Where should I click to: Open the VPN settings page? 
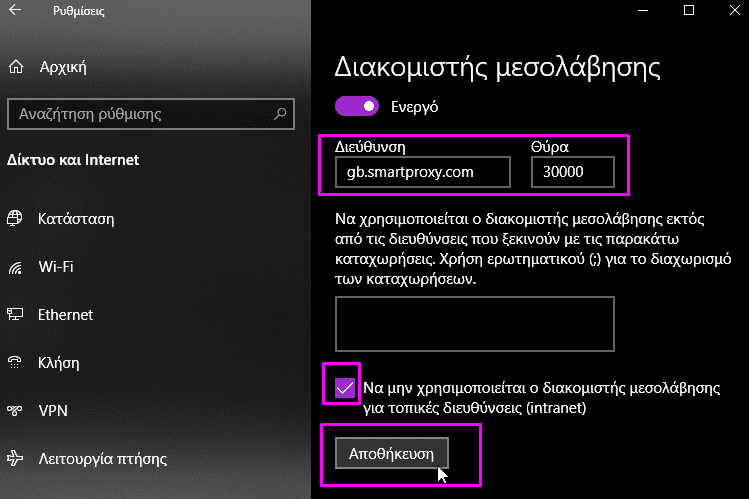[x=53, y=411]
